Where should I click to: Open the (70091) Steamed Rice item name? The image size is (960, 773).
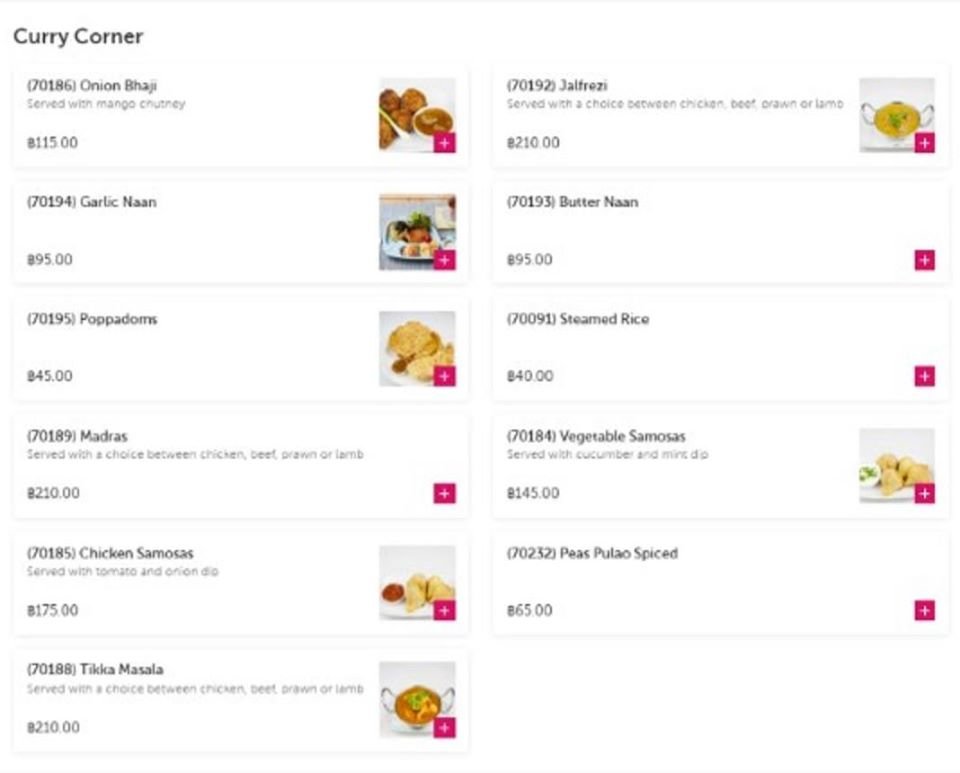tap(578, 319)
